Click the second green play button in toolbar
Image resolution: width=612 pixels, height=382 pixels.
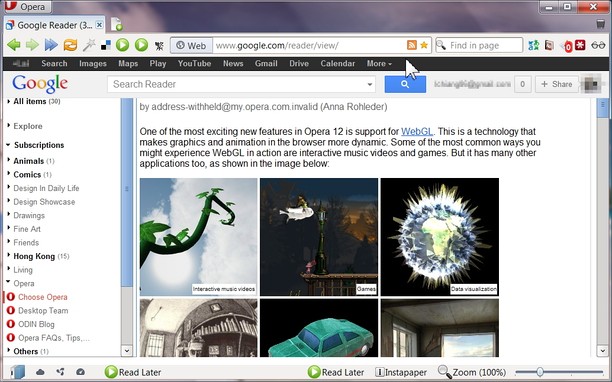141,45
